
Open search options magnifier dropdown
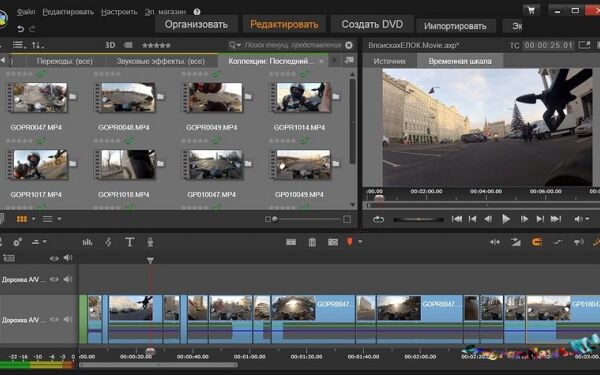click(x=235, y=45)
